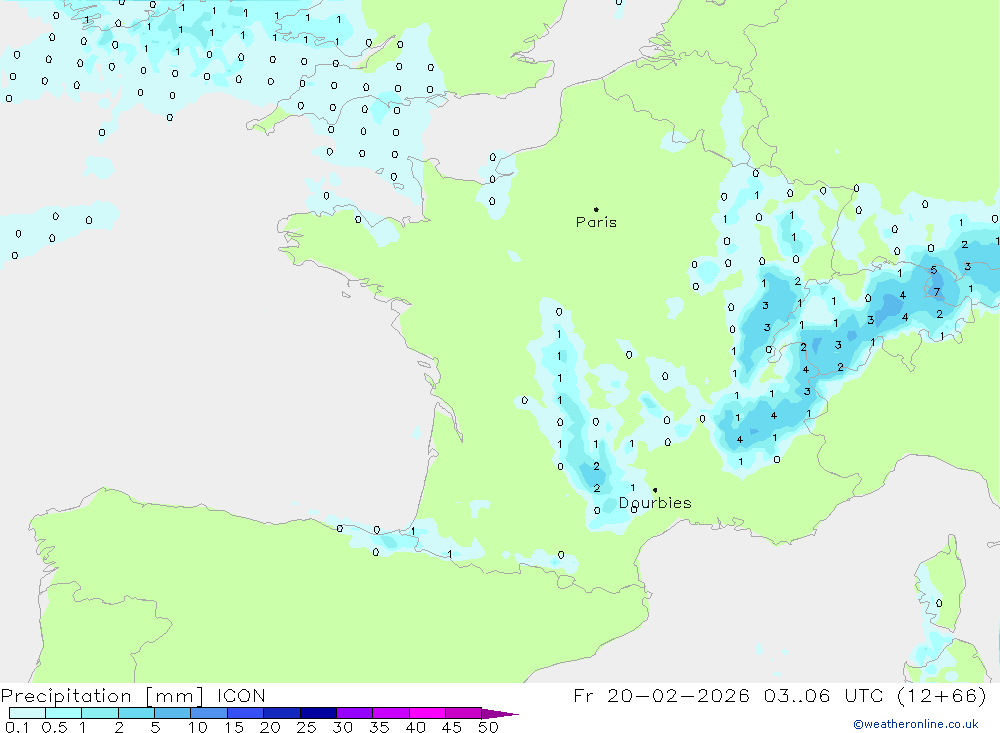1000x733 pixels.
Task: Select the black dot marker above Dourbies
Action: pos(655,490)
